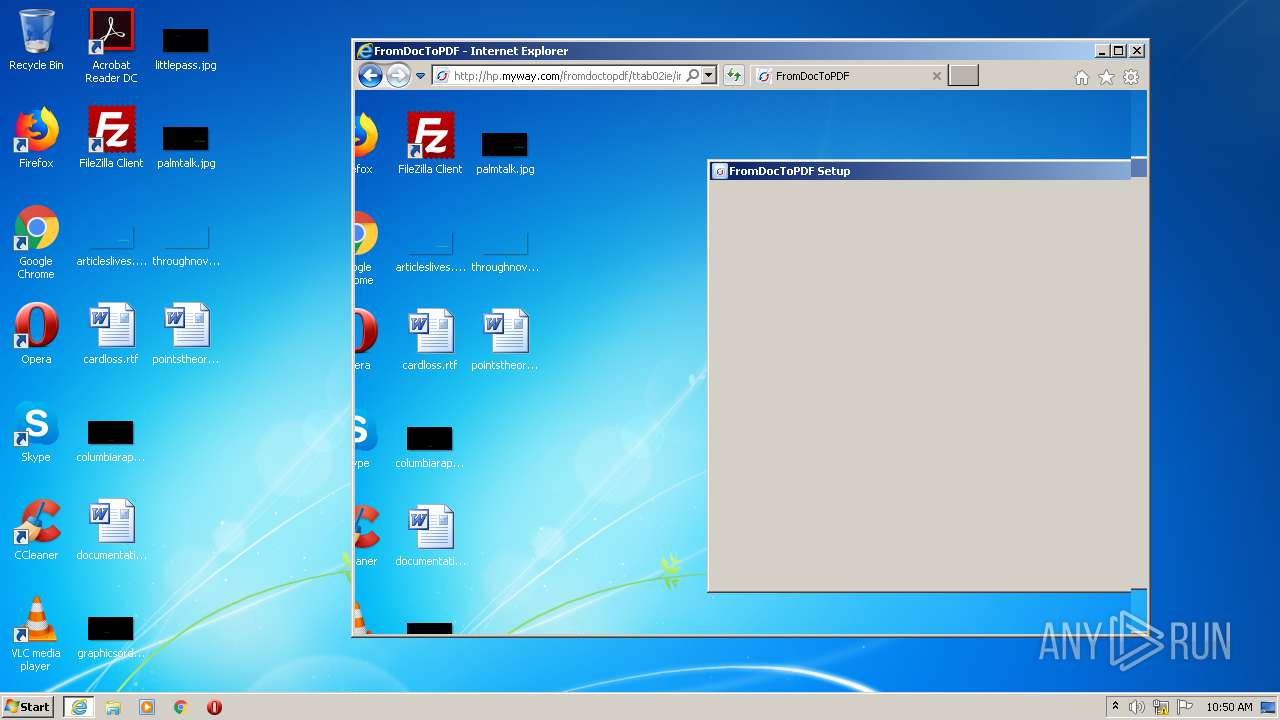Open Chrome from the taskbar
This screenshot has width=1280, height=720.
181,707
